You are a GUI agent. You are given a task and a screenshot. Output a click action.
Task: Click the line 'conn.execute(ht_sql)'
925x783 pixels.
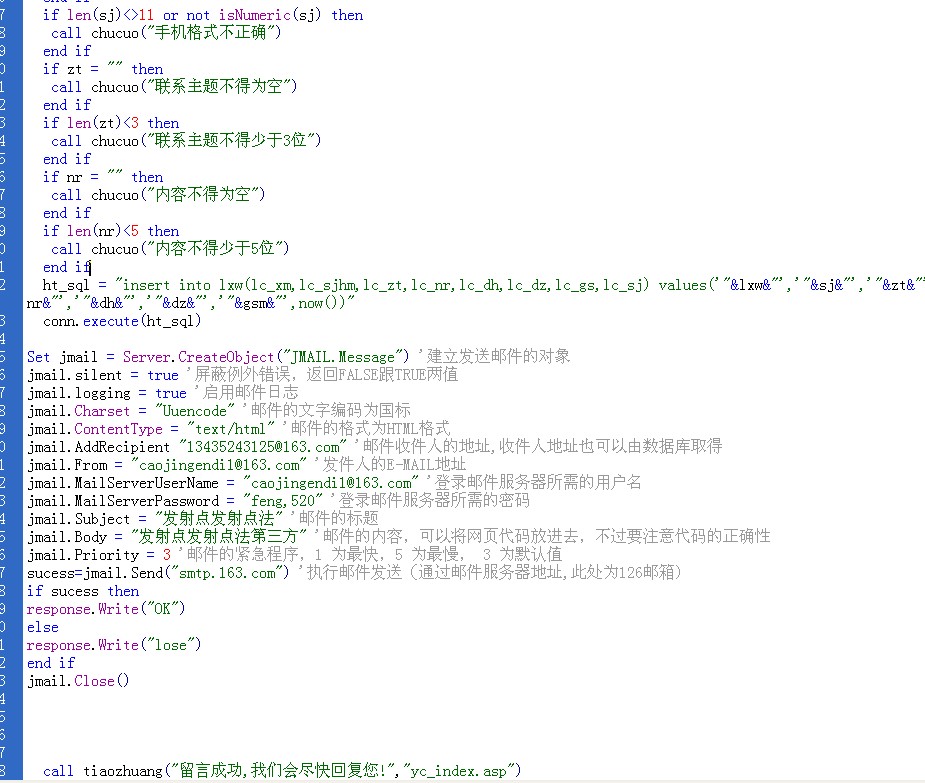(122, 322)
